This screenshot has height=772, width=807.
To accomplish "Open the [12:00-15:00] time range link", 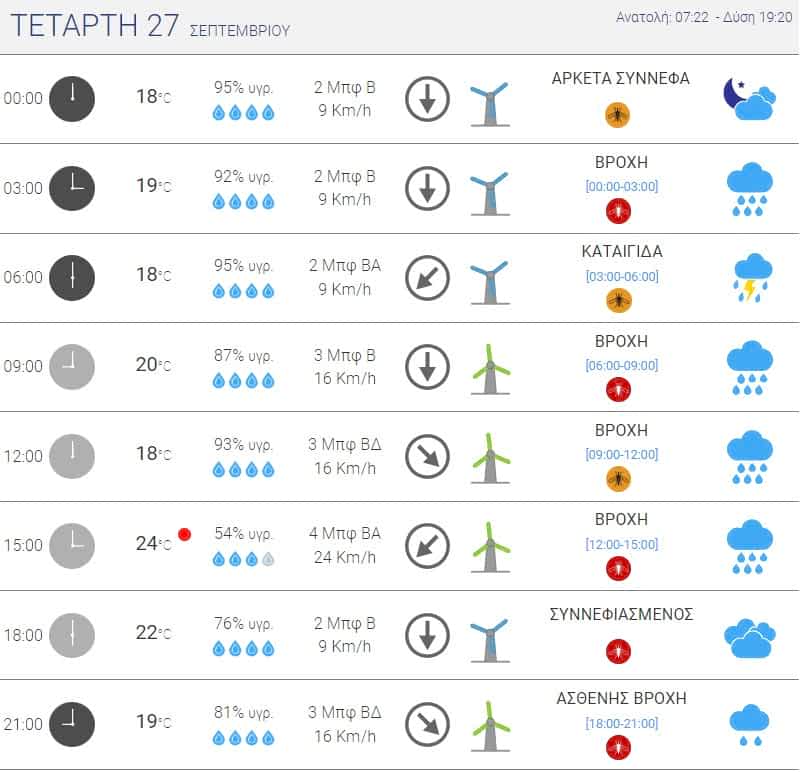I will click(x=622, y=544).
